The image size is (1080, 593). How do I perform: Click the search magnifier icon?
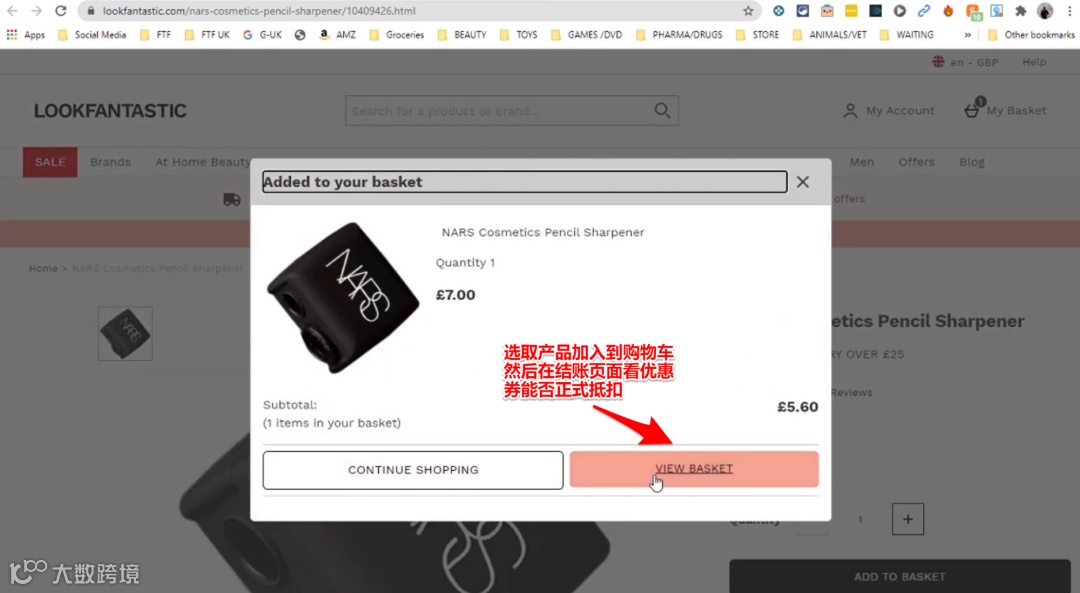click(x=662, y=111)
